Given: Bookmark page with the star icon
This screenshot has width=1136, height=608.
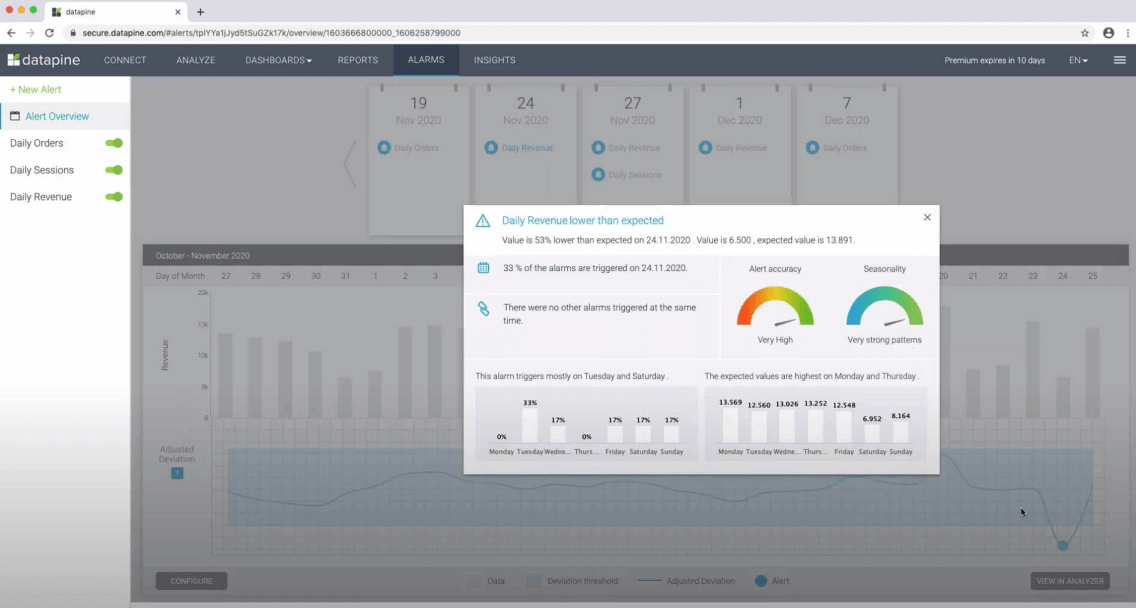Looking at the screenshot, I should pos(1085,33).
